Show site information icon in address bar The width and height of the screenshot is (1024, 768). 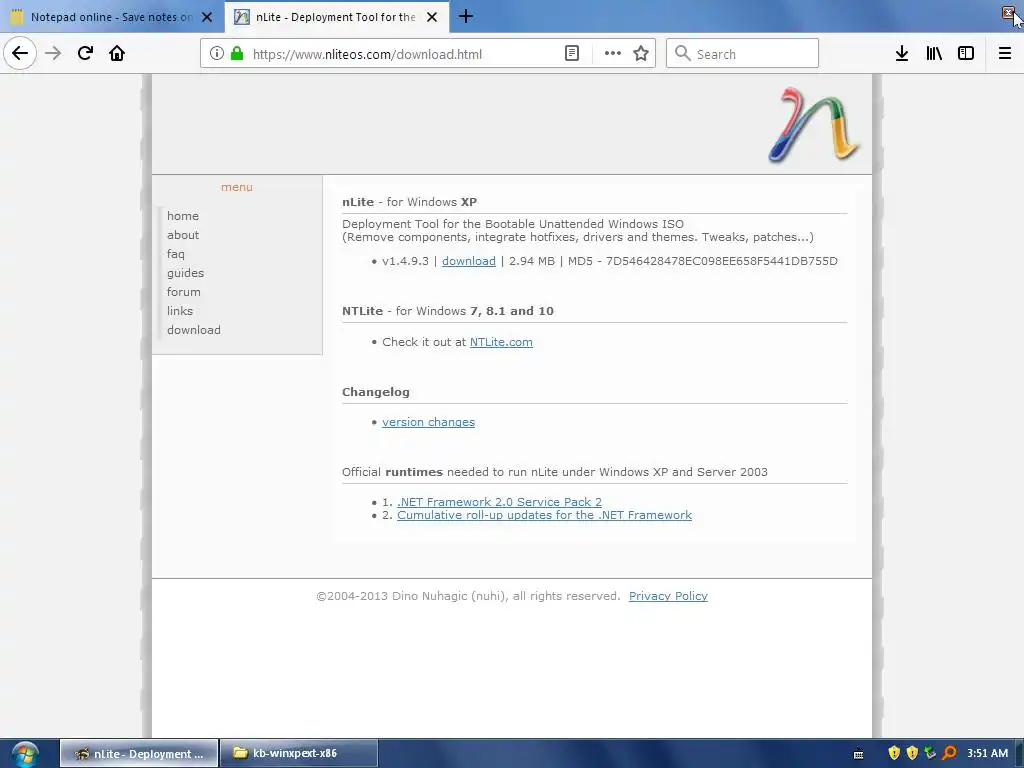(x=217, y=54)
